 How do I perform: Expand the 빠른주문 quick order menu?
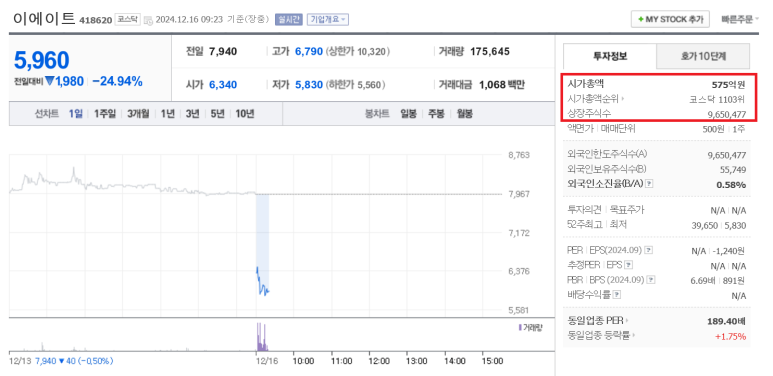click(x=740, y=20)
